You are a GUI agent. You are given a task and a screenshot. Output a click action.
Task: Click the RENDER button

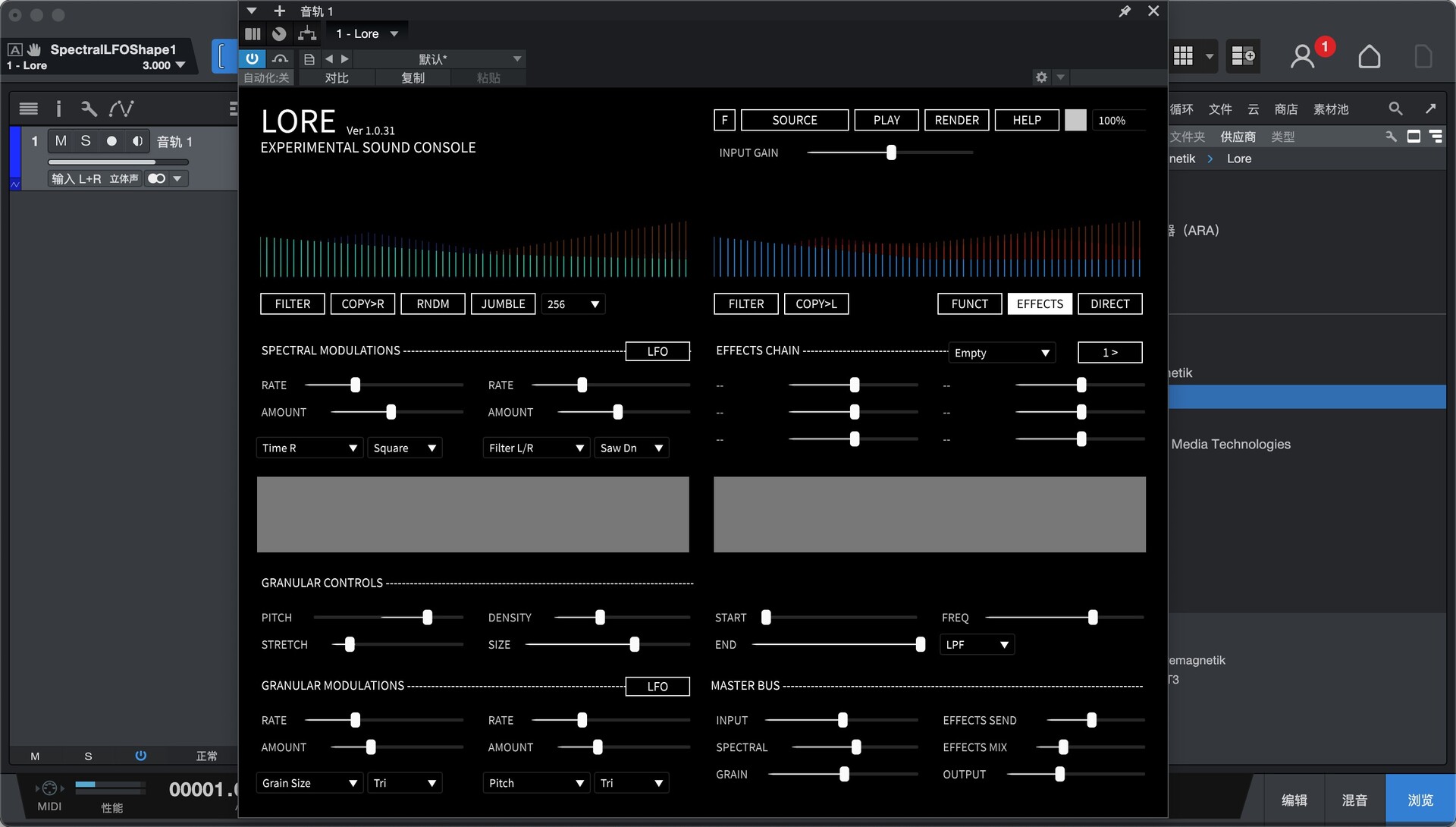(956, 120)
